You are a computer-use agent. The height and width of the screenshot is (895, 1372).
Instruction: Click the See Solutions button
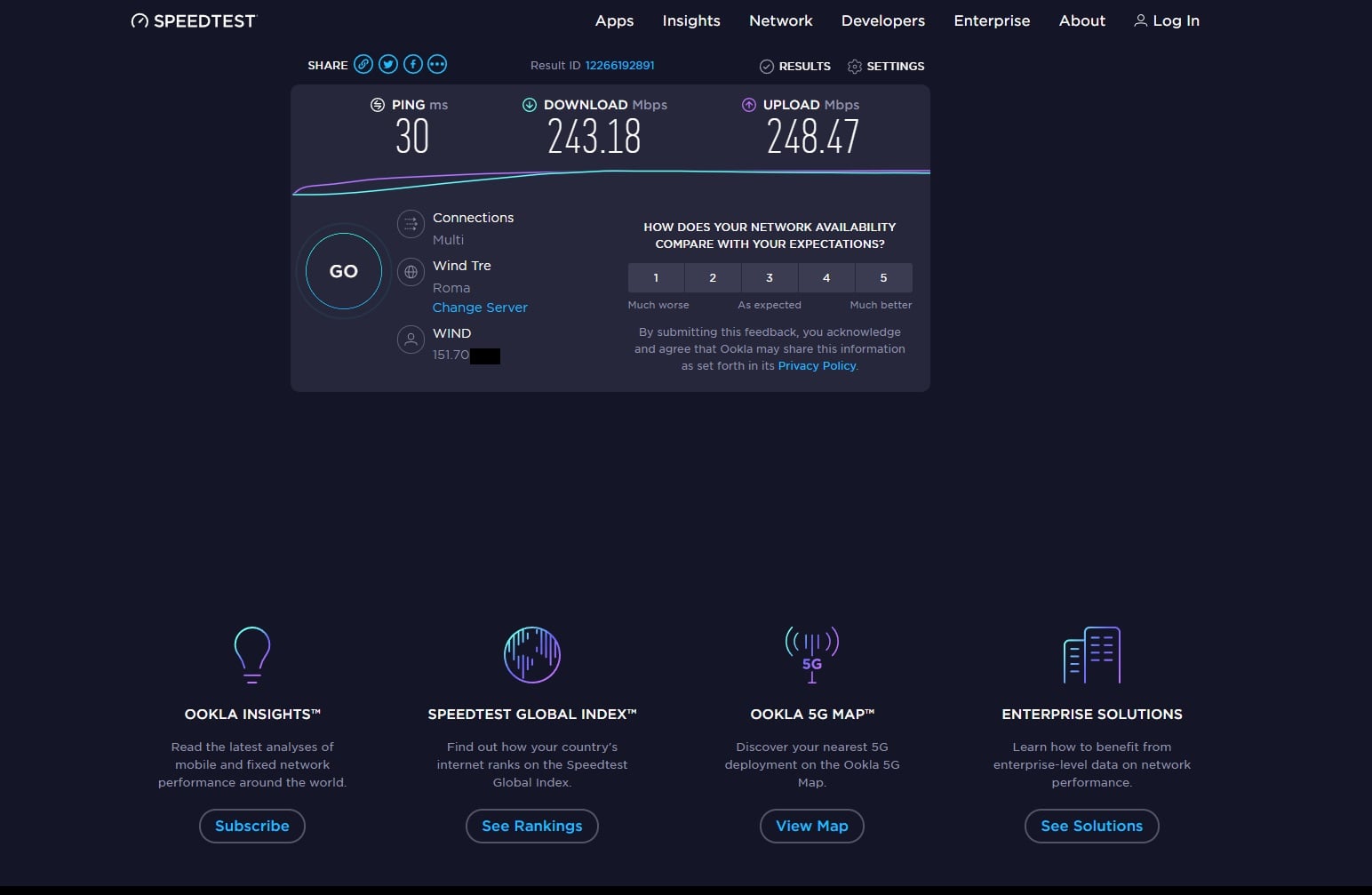(x=1092, y=826)
